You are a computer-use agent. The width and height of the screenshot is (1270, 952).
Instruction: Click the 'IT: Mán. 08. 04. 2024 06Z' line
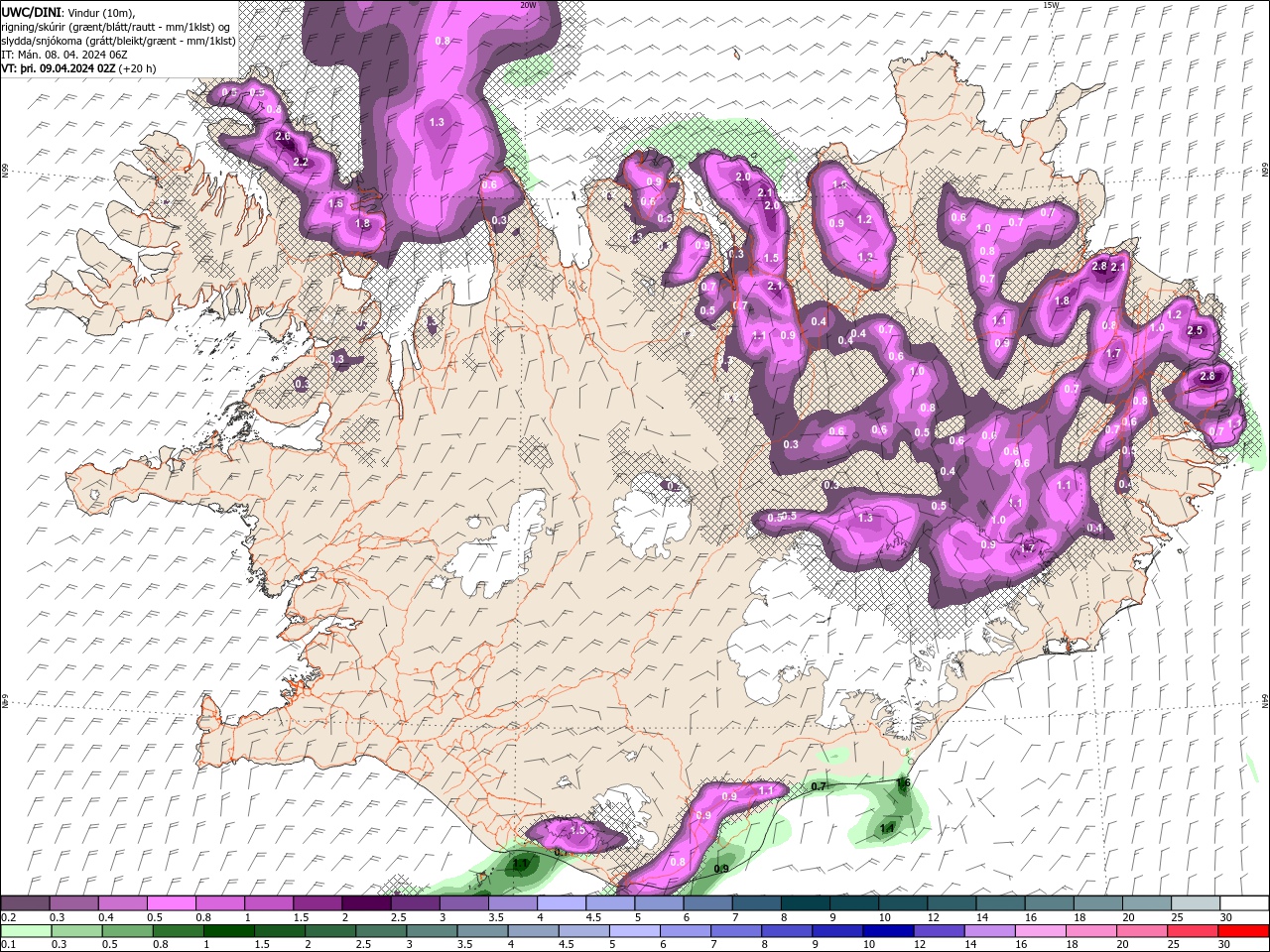(63, 55)
